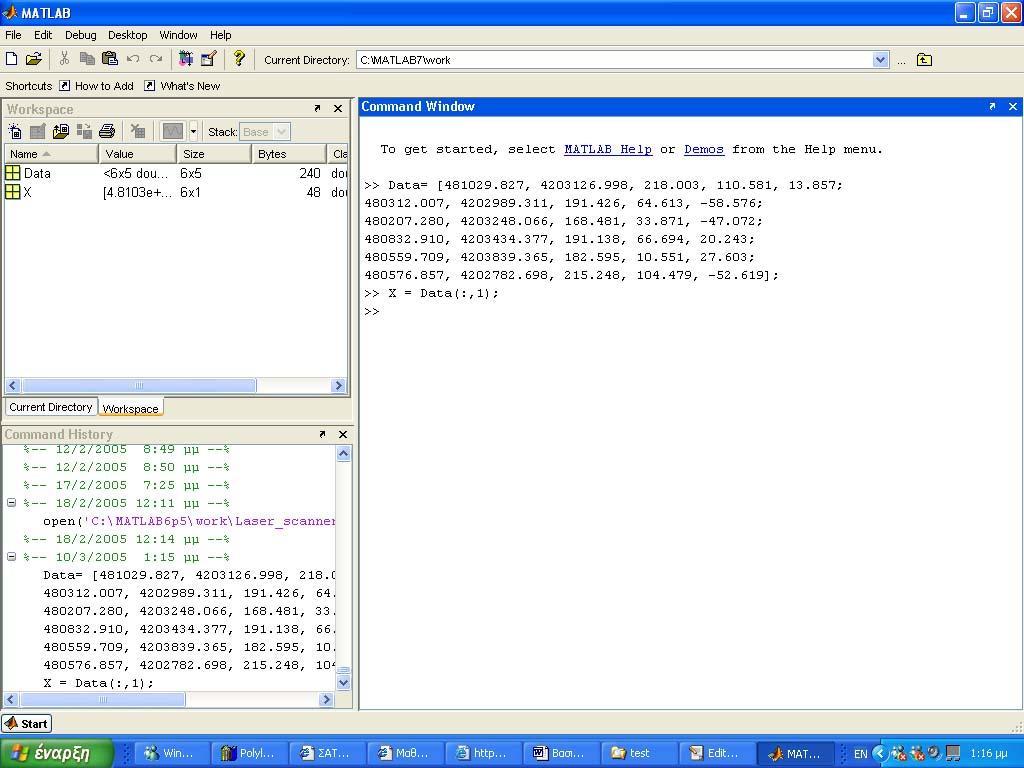Cut selection with the scissors icon
This screenshot has width=1024, height=768.
pos(64,59)
